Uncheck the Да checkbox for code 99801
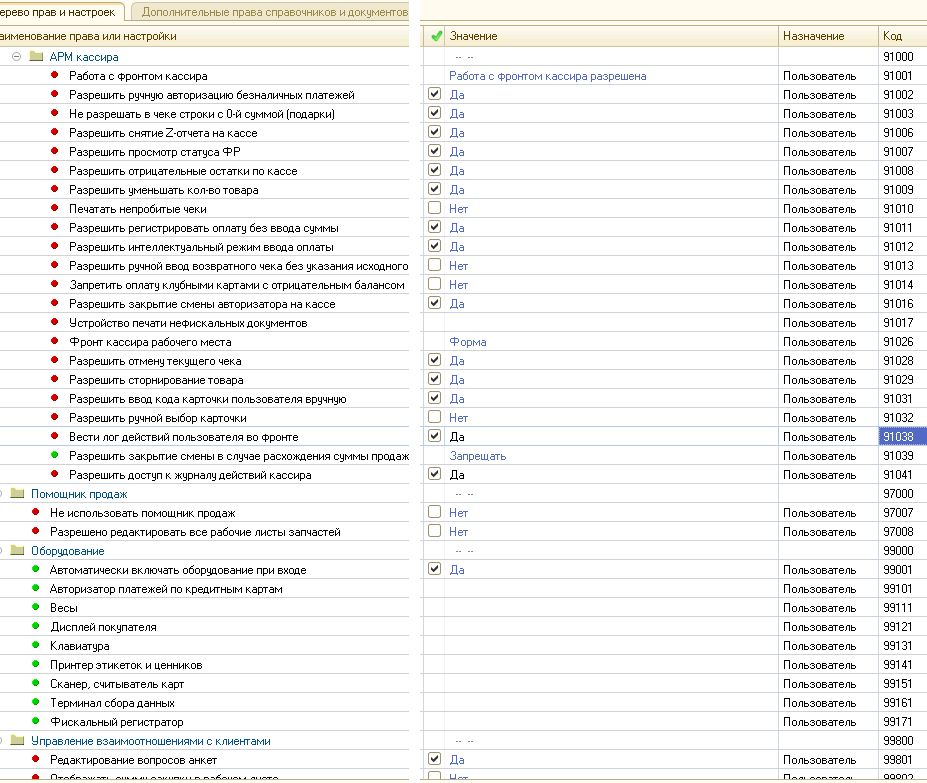The height and width of the screenshot is (783, 927). click(x=435, y=759)
